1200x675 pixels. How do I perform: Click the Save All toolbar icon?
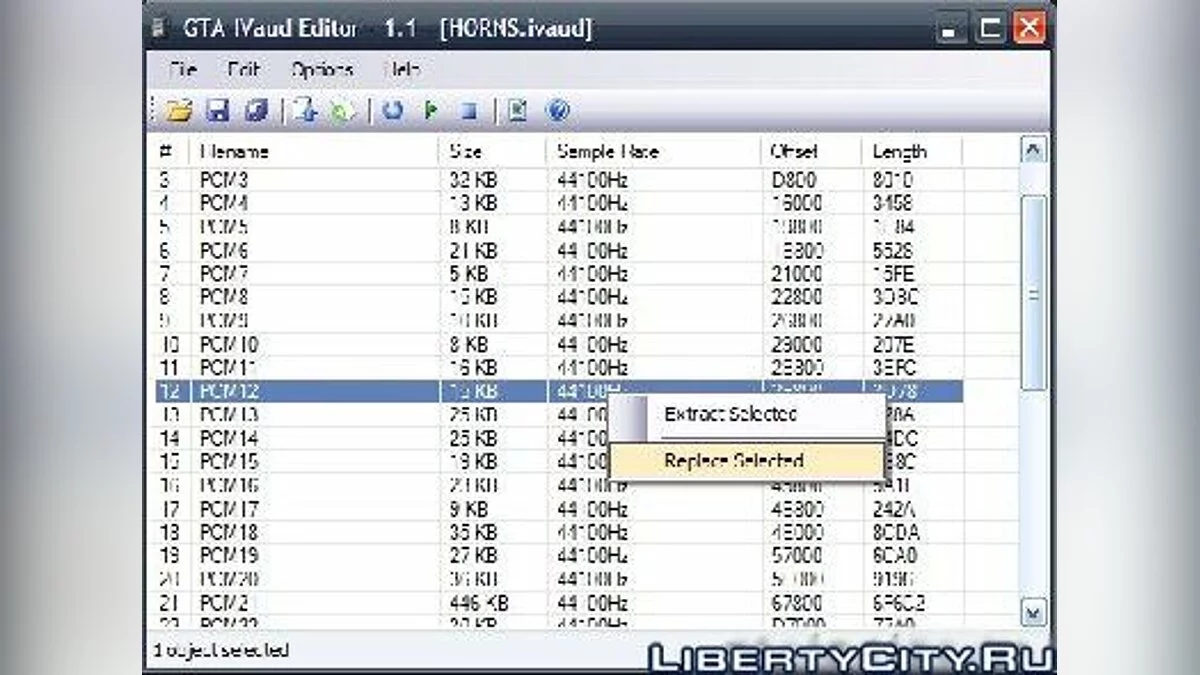[256, 111]
